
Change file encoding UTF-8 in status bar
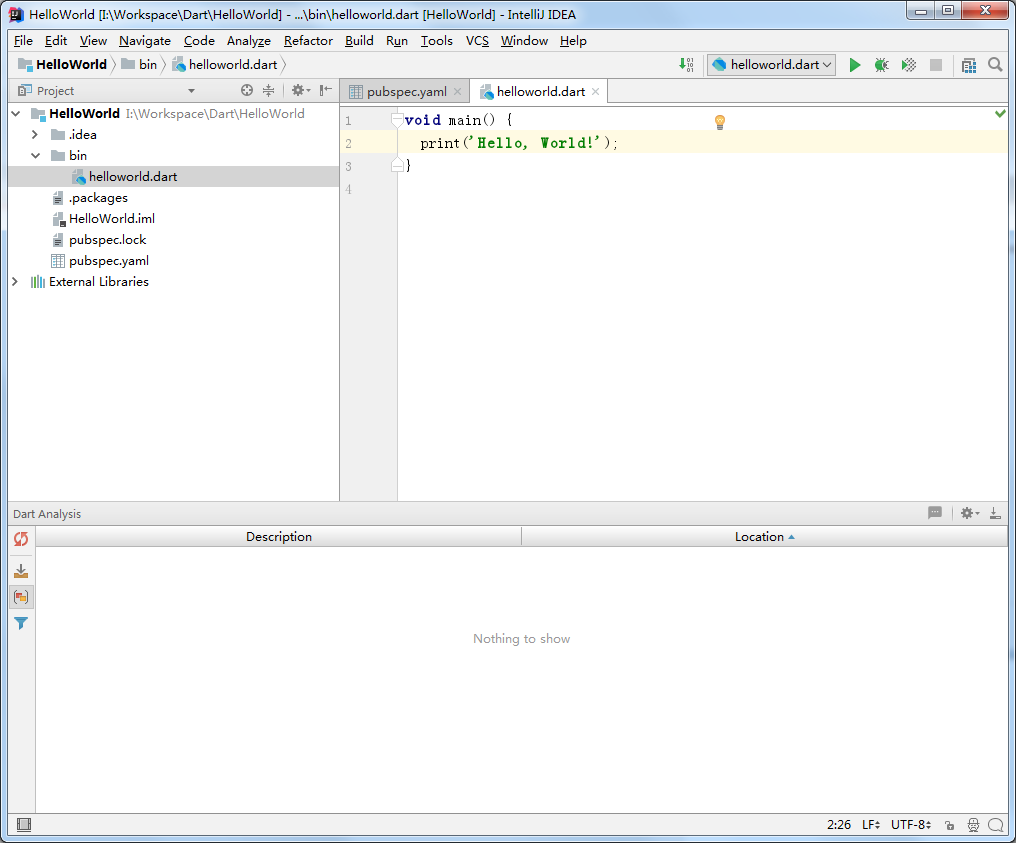pos(911,825)
